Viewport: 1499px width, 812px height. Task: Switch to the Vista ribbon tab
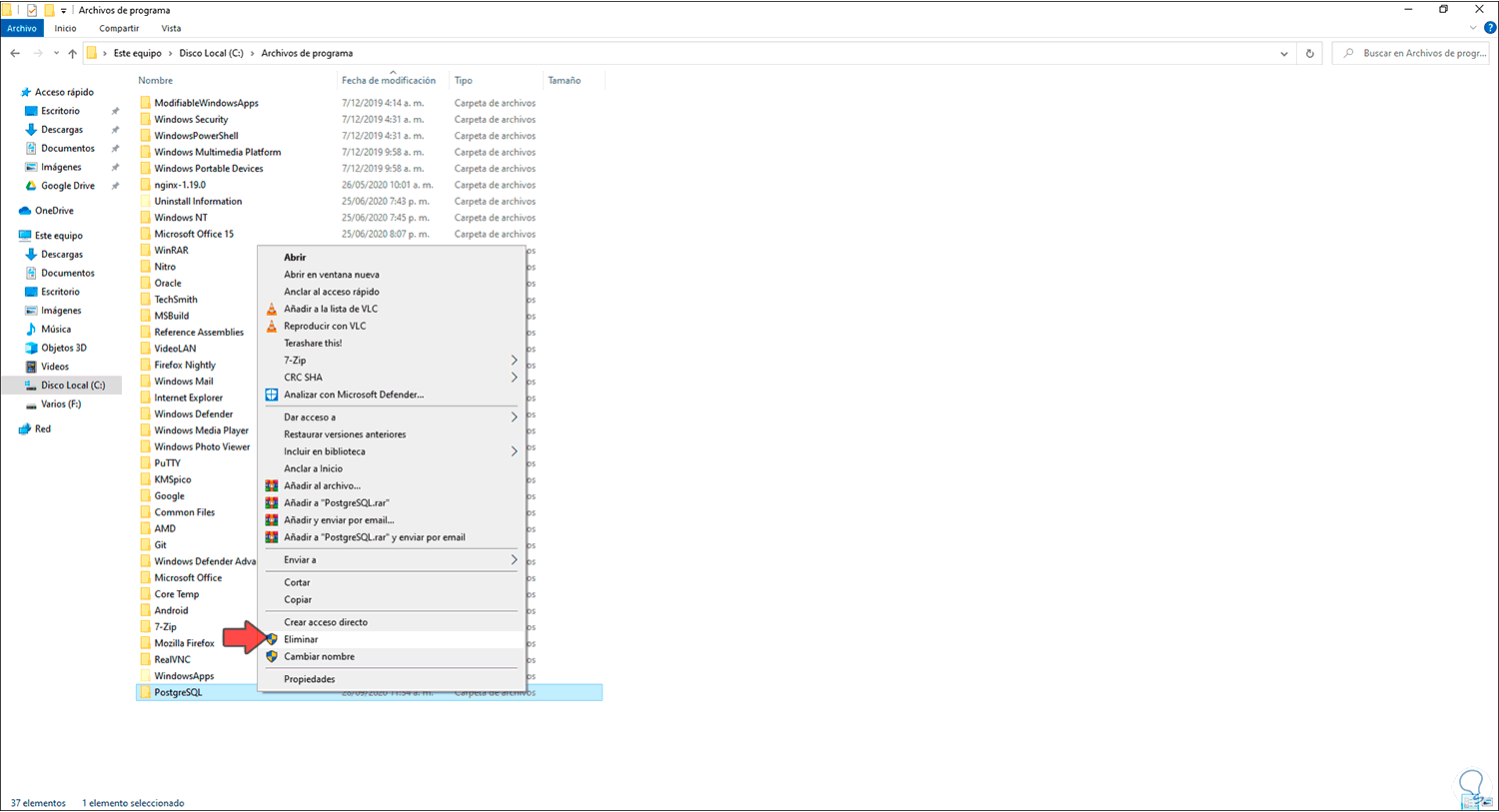coord(171,28)
